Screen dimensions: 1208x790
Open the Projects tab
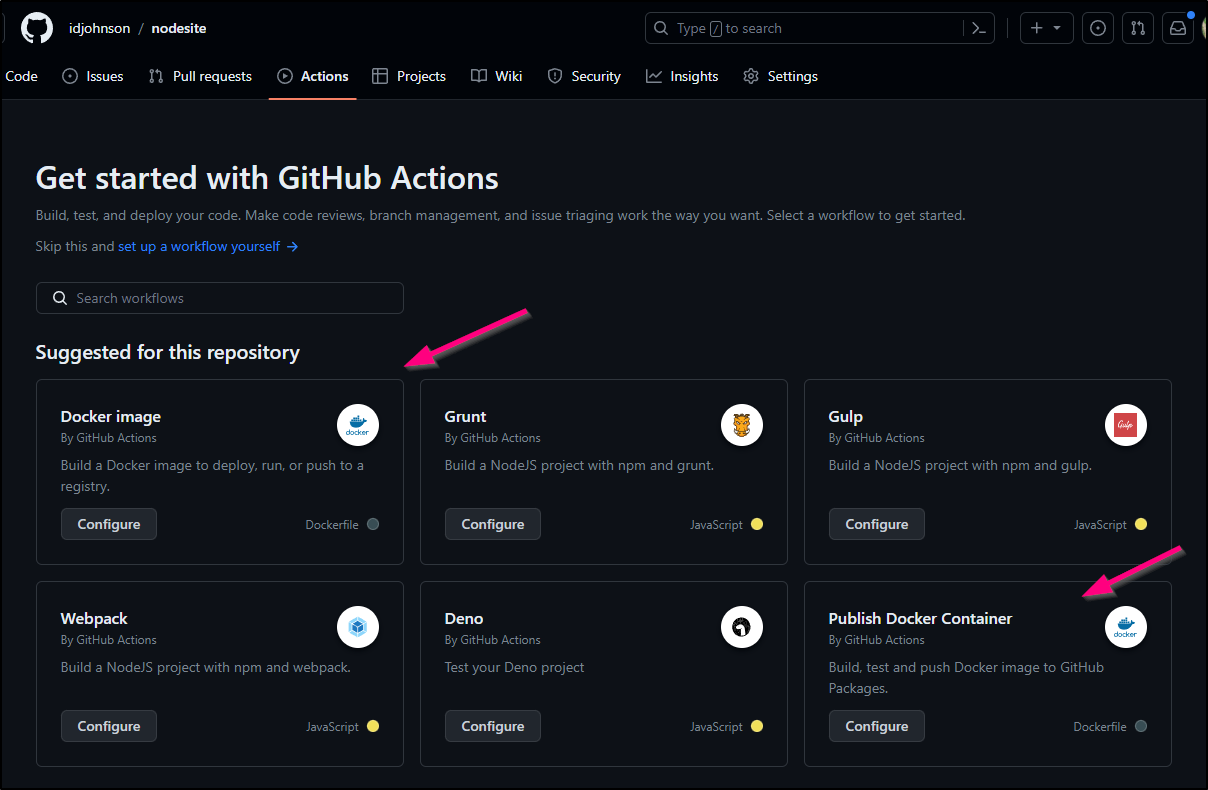point(409,76)
